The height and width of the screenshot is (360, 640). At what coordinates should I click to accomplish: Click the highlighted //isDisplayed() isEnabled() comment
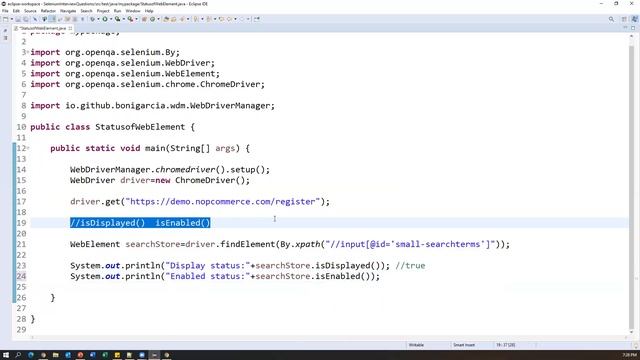[x=140, y=223]
